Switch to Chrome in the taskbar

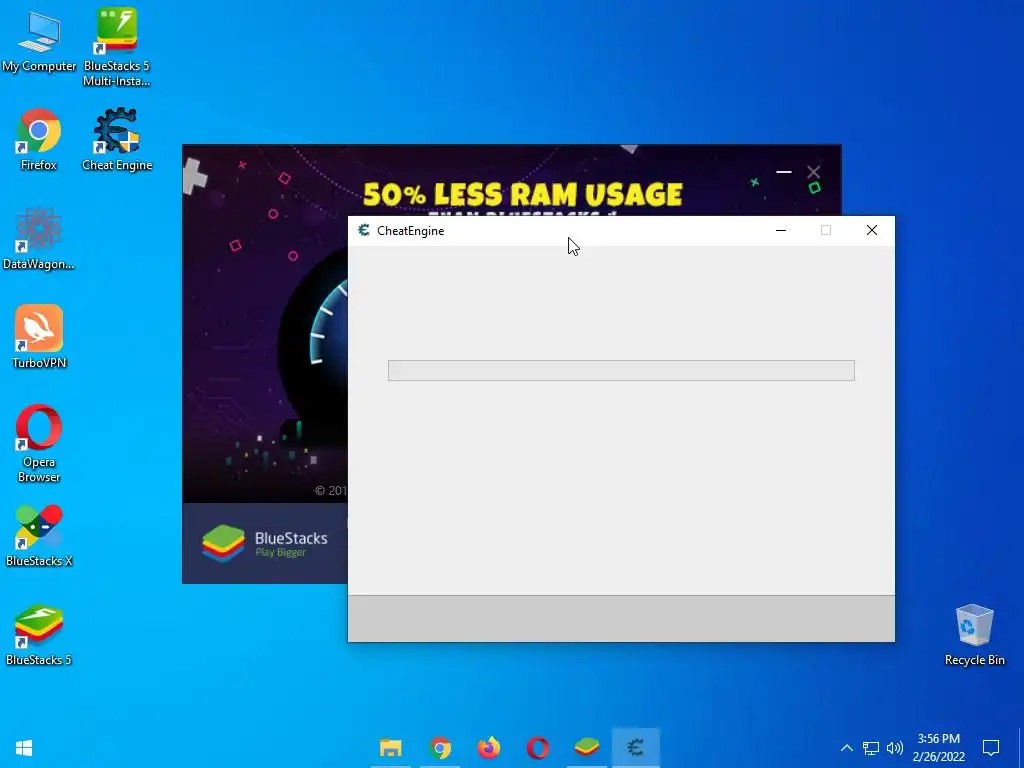click(440, 748)
